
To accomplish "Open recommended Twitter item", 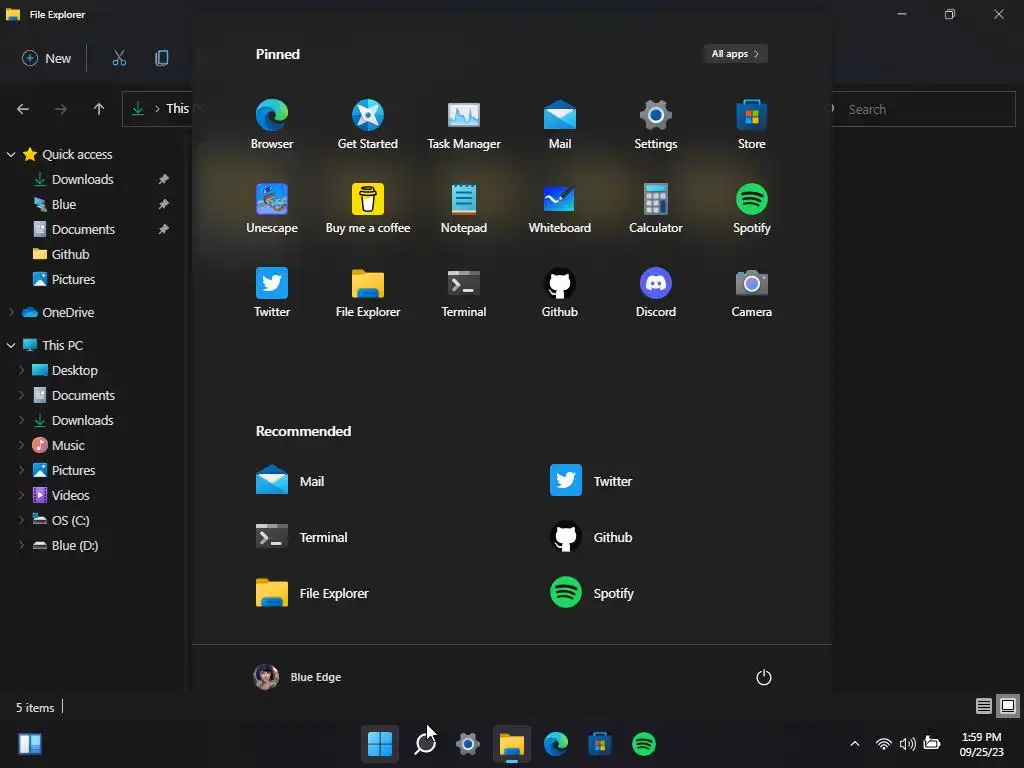I will (591, 481).
